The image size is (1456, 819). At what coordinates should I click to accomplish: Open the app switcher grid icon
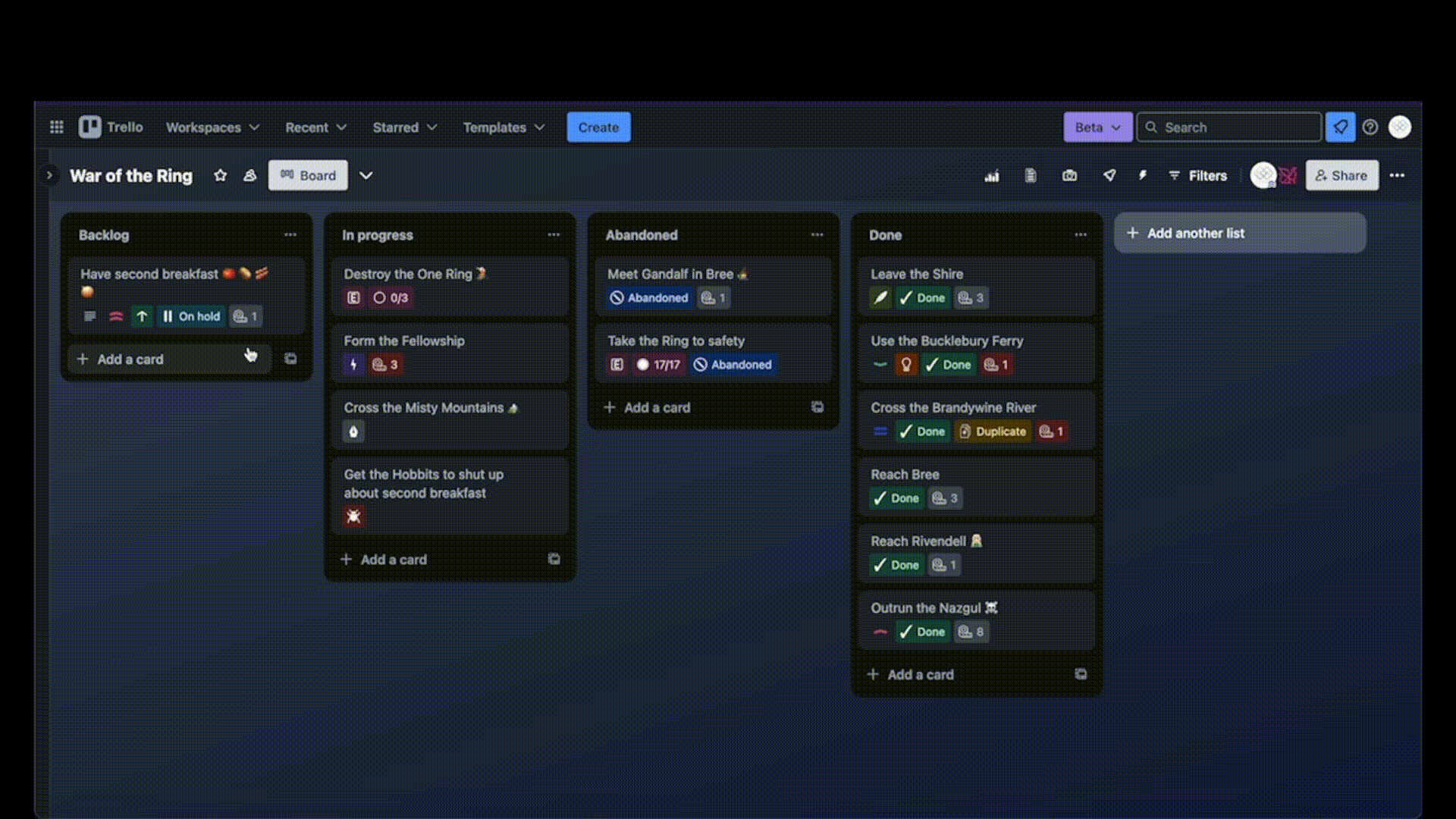pyautogui.click(x=56, y=127)
